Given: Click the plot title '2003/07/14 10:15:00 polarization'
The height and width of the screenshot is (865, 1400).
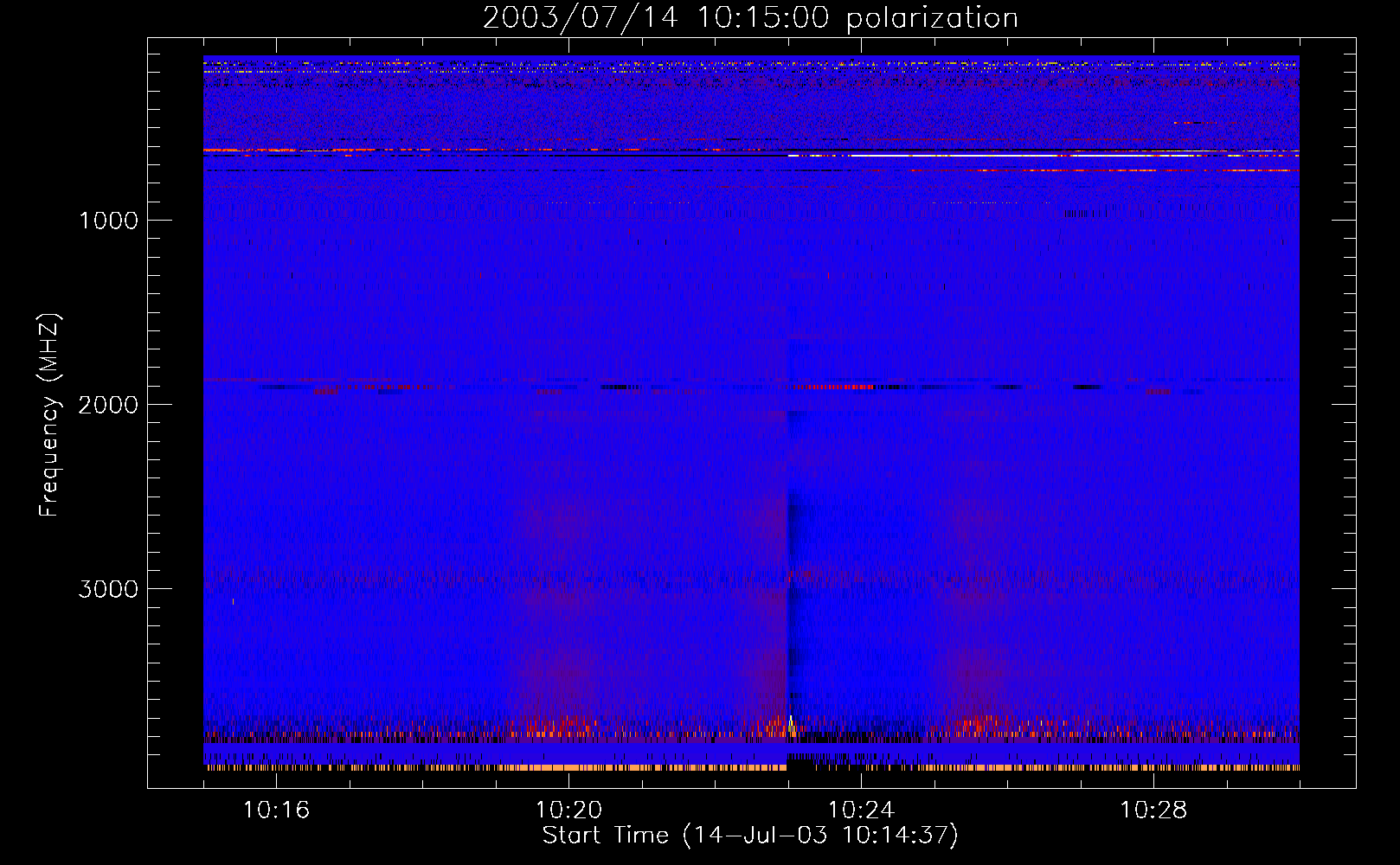Looking at the screenshot, I should pos(750,17).
